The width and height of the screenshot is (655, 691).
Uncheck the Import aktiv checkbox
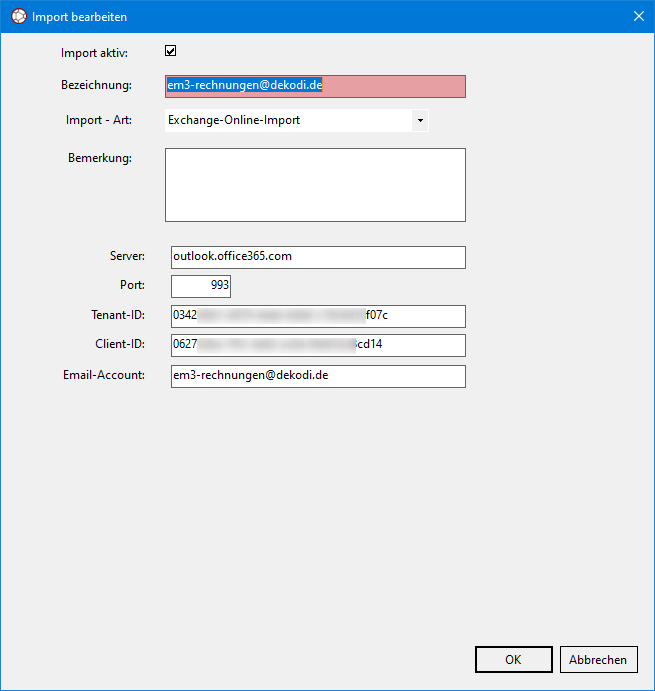tap(171, 51)
